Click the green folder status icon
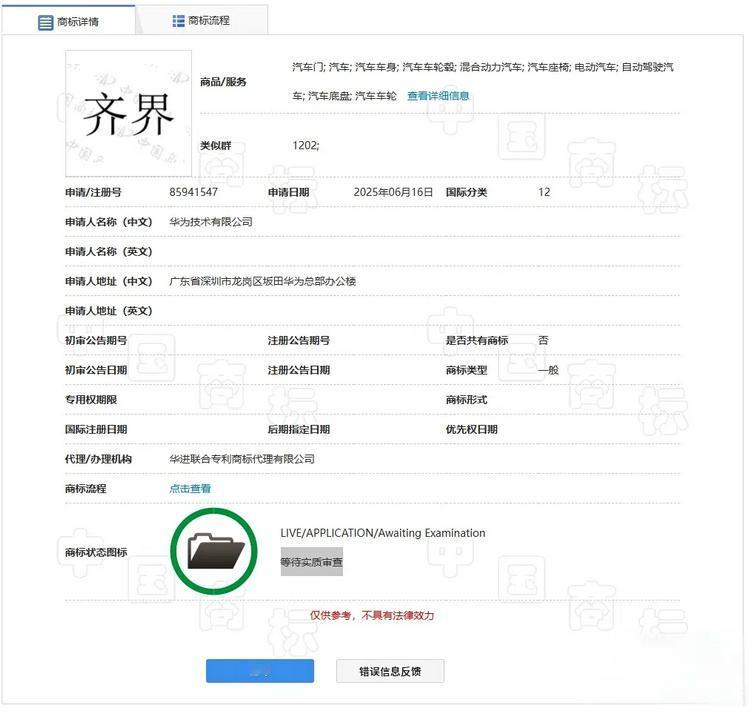The width and height of the screenshot is (752, 712). [214, 551]
